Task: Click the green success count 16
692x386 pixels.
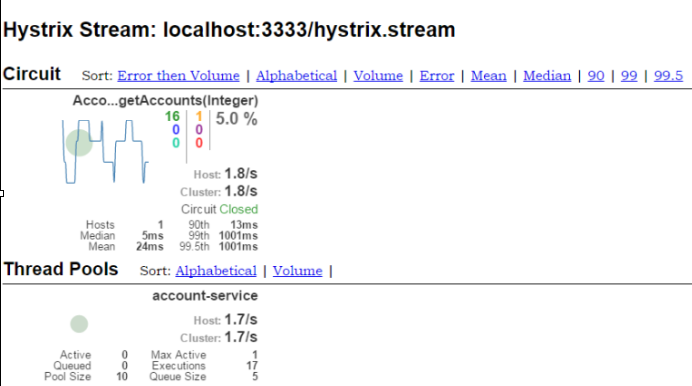Action: point(172,116)
